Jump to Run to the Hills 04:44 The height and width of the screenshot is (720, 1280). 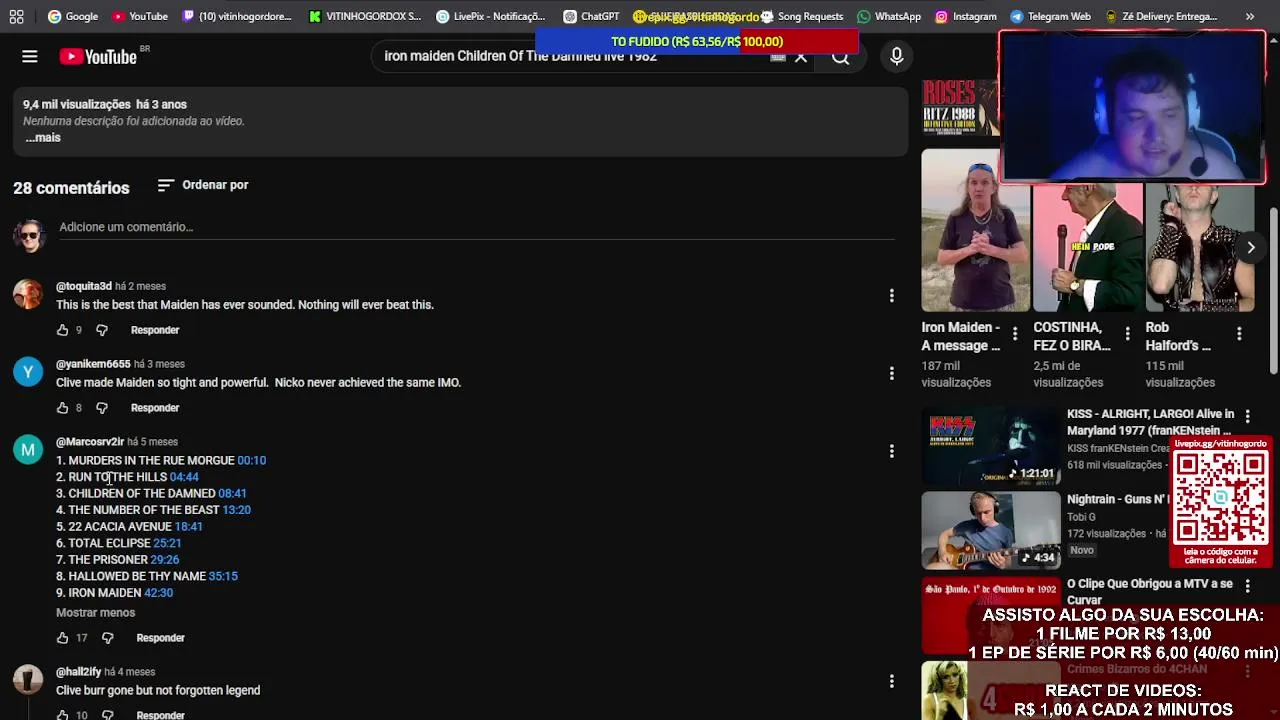click(184, 477)
